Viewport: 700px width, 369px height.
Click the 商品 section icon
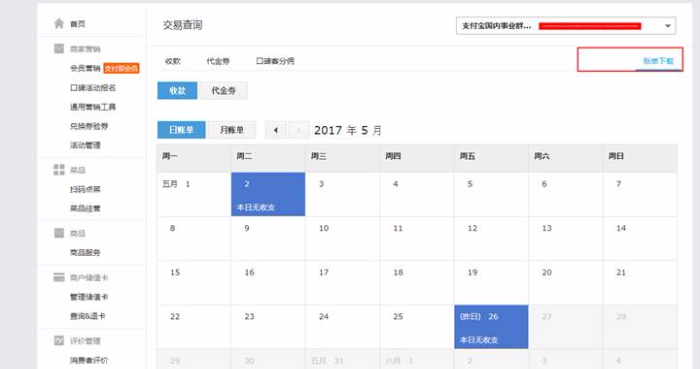(59, 233)
